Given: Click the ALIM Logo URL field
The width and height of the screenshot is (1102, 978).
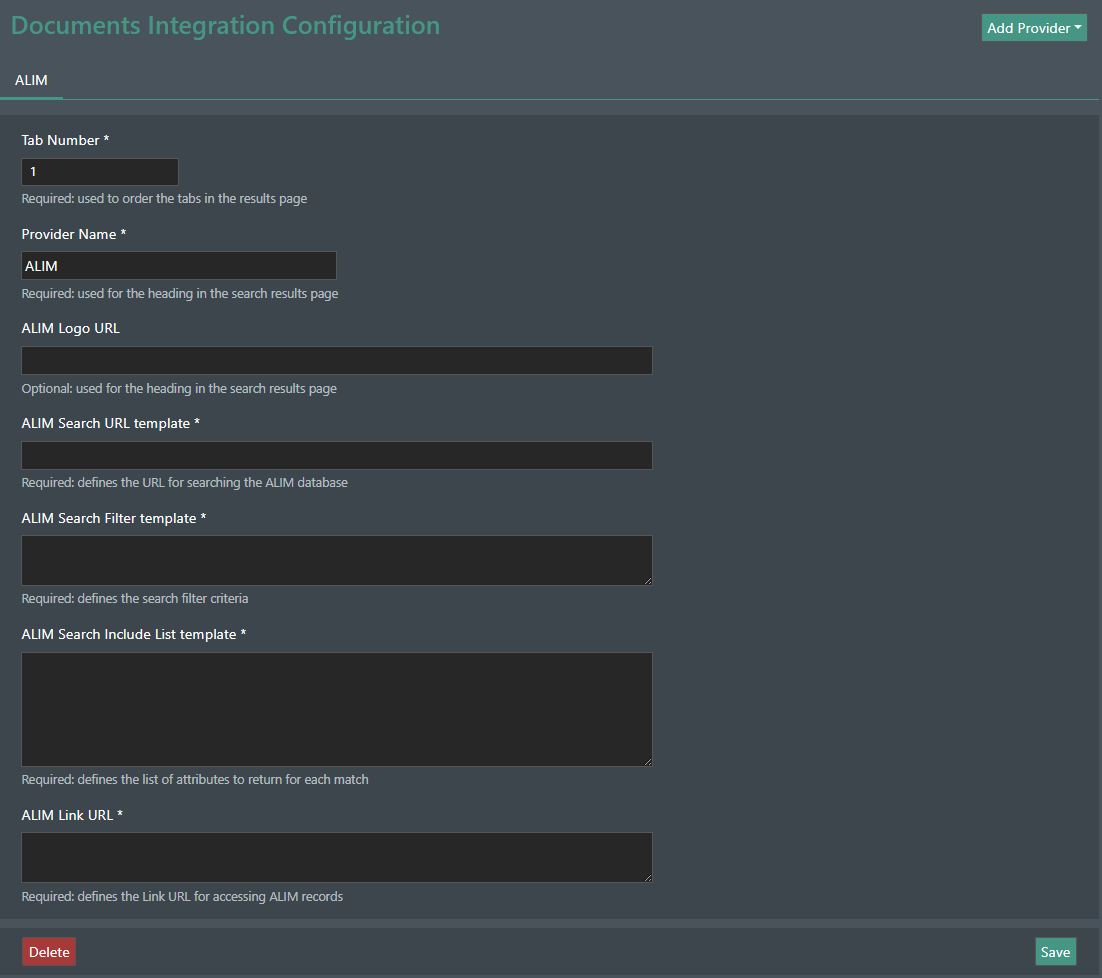Looking at the screenshot, I should coord(336,360).
